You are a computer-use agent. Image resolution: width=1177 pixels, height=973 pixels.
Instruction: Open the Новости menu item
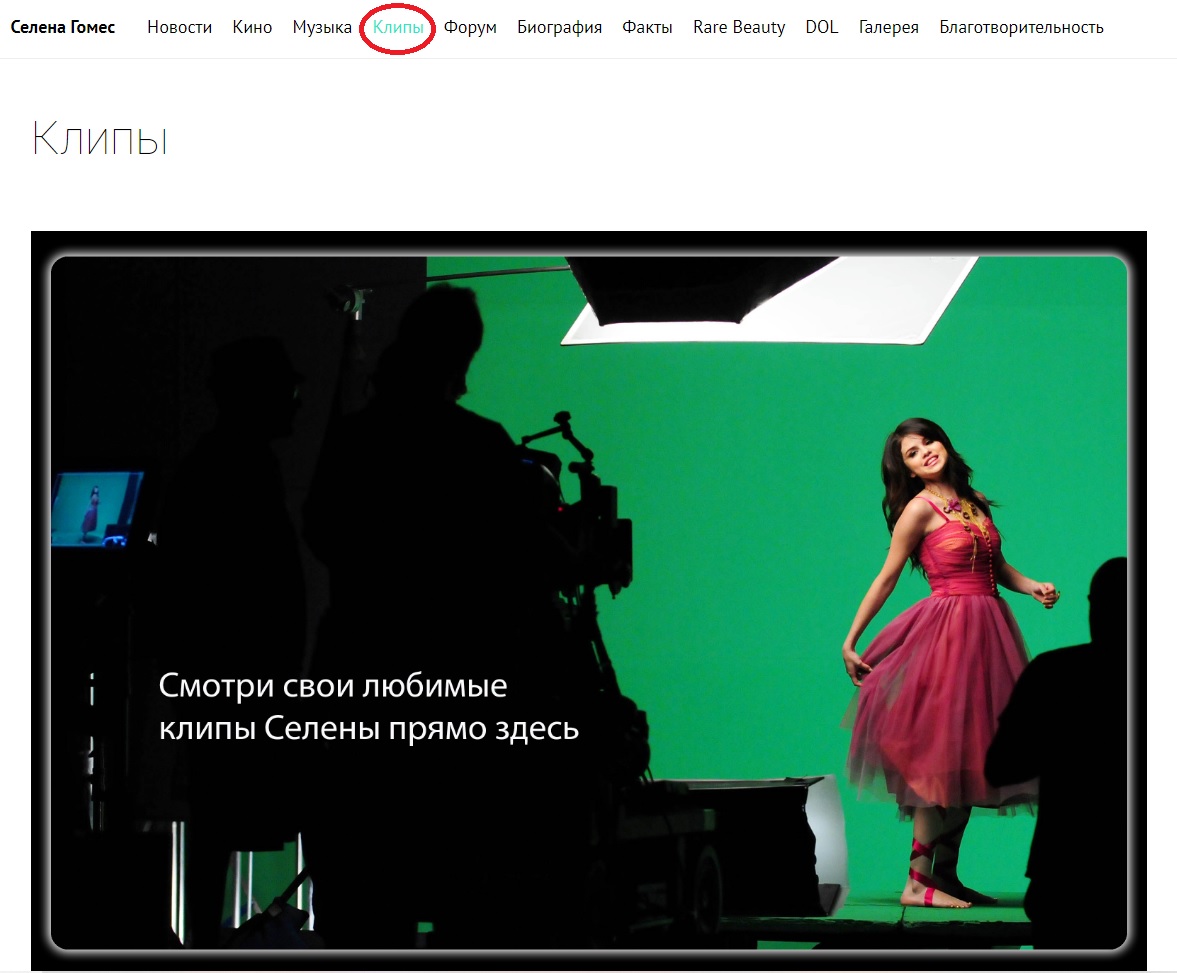(179, 28)
